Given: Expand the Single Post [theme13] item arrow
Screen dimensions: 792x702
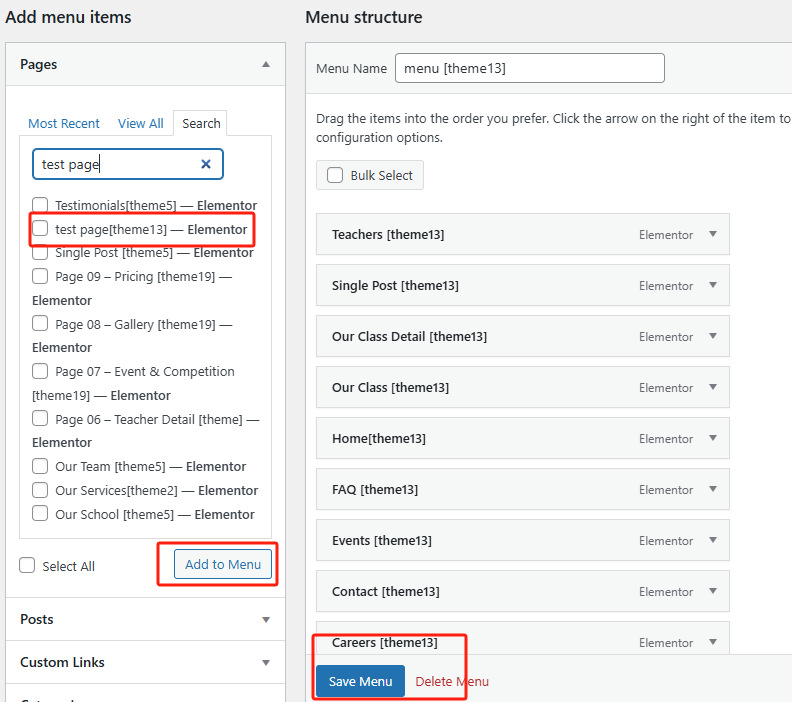Looking at the screenshot, I should point(713,285).
